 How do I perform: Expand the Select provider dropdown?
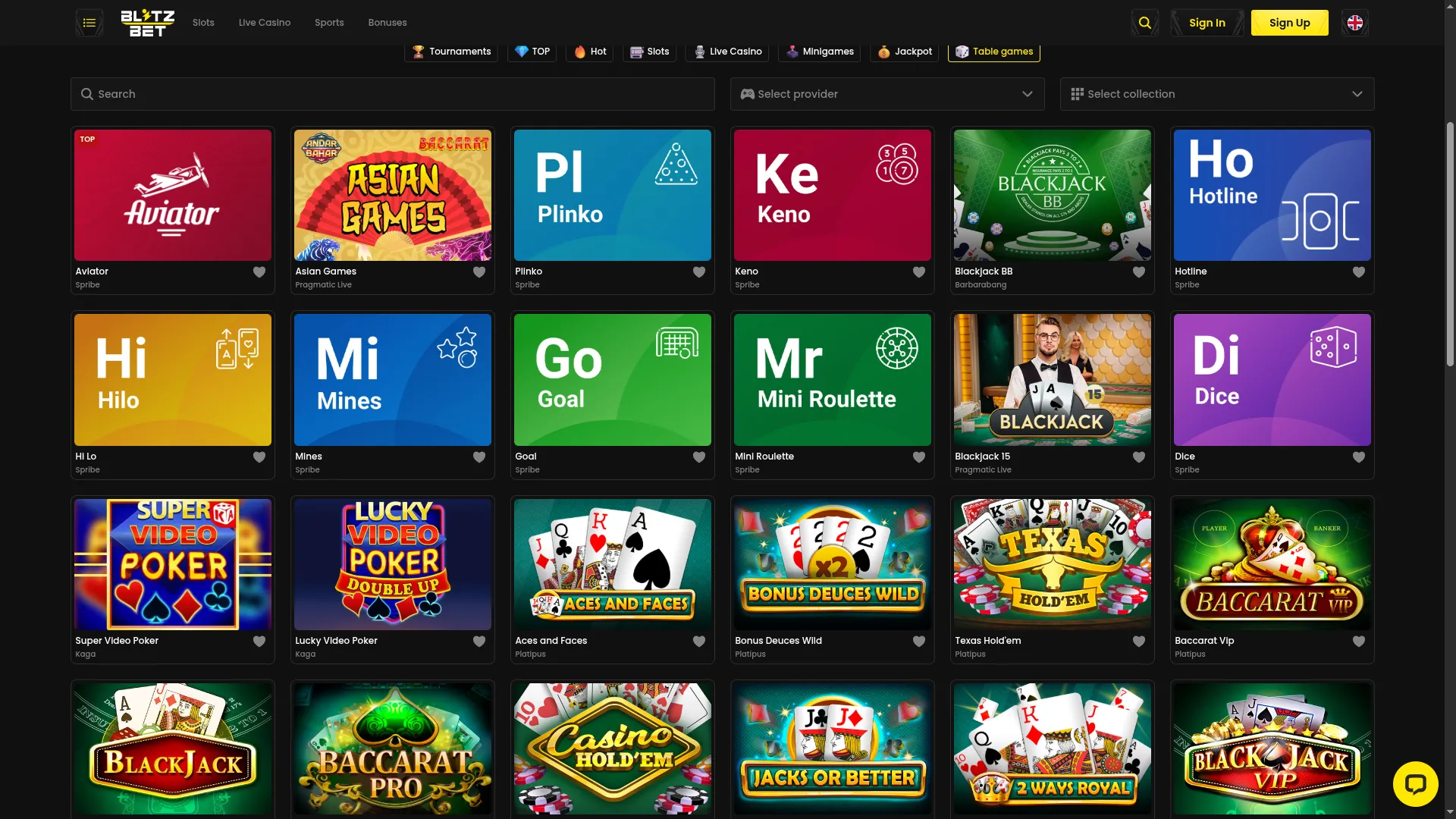click(887, 94)
